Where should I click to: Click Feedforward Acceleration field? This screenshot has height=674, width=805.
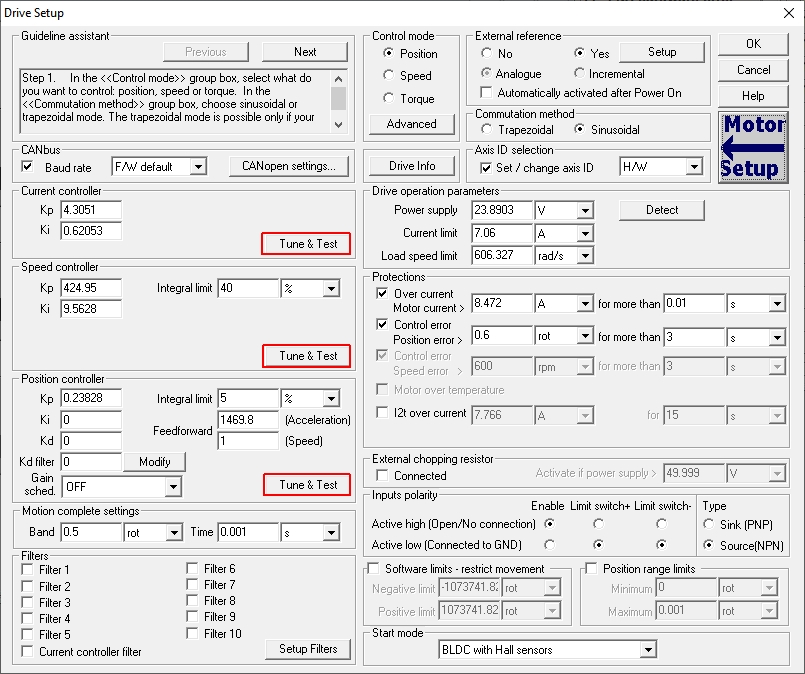pos(248,420)
